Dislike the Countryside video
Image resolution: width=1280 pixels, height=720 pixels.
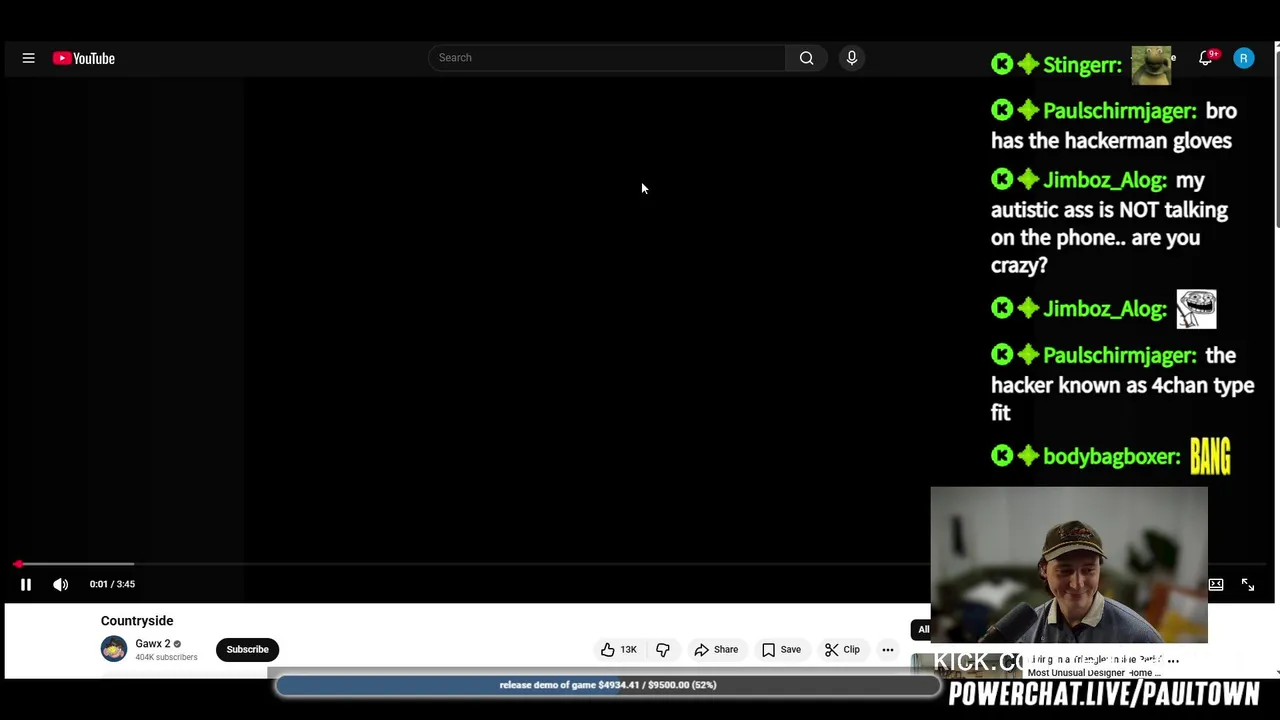[662, 650]
